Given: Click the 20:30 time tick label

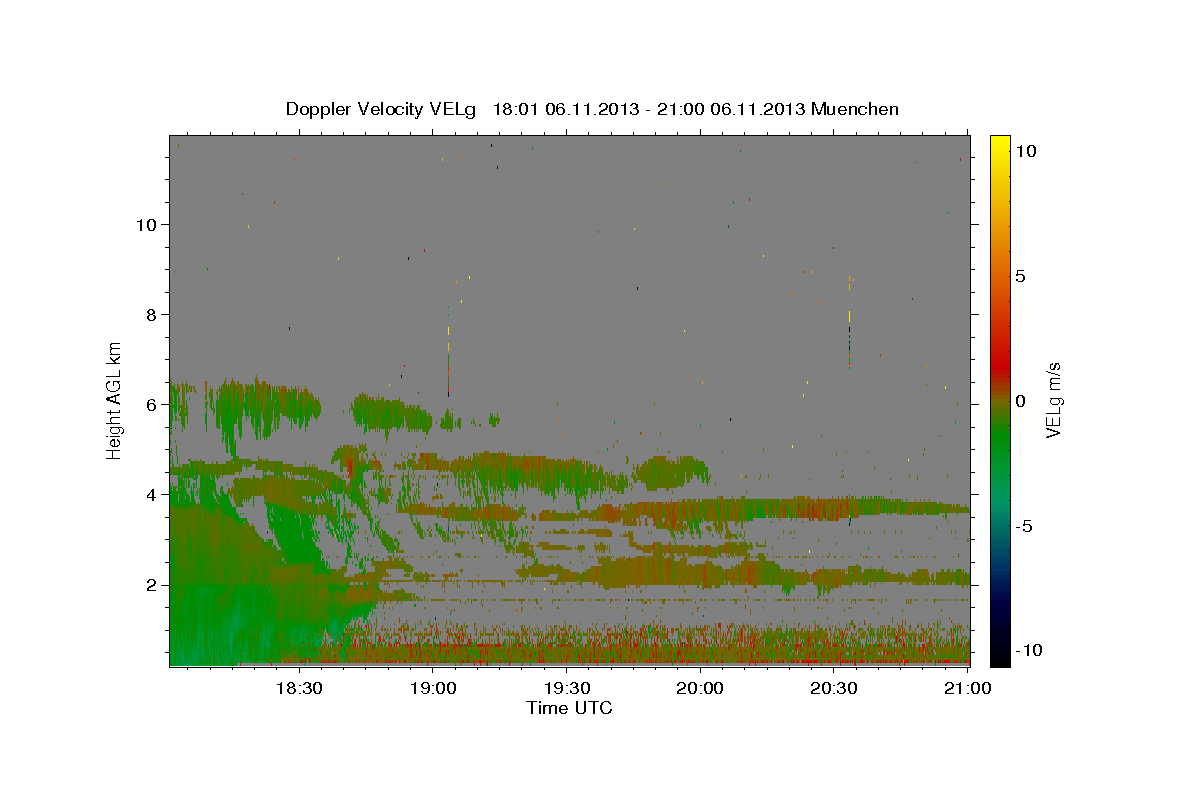Looking at the screenshot, I should (x=834, y=688).
